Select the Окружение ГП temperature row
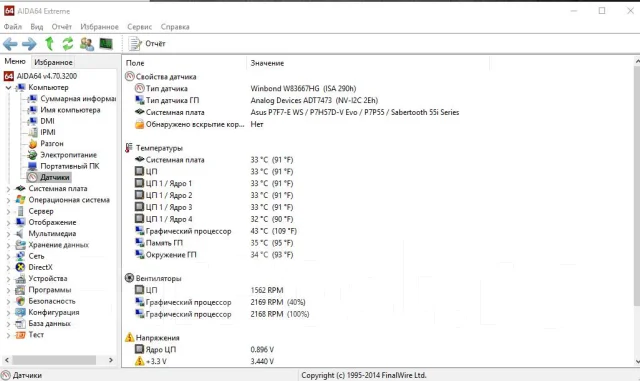This screenshot has height=381, width=640. click(x=378, y=255)
